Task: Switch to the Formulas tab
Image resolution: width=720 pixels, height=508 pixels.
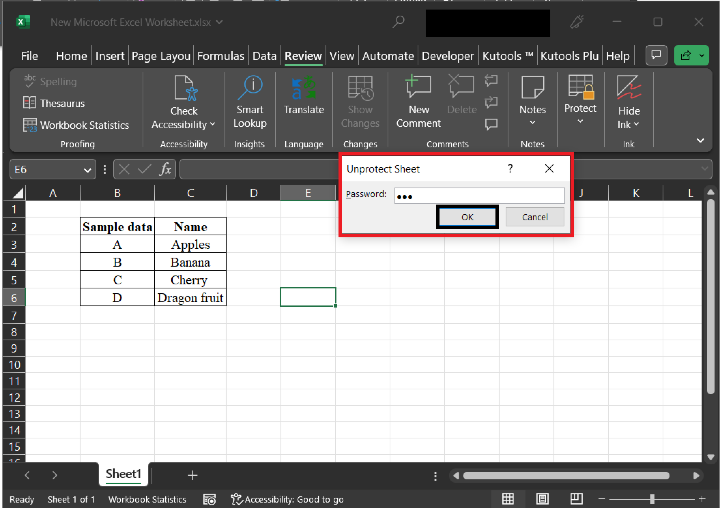Action: 221,56
